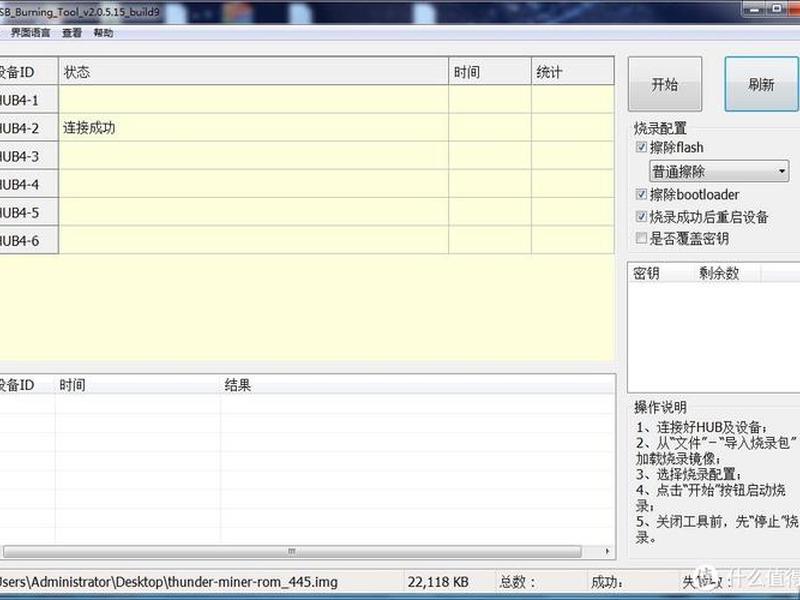Toggle the 擦除bootloader checkbox
Image resolution: width=800 pixels, height=600 pixels.
[x=641, y=194]
